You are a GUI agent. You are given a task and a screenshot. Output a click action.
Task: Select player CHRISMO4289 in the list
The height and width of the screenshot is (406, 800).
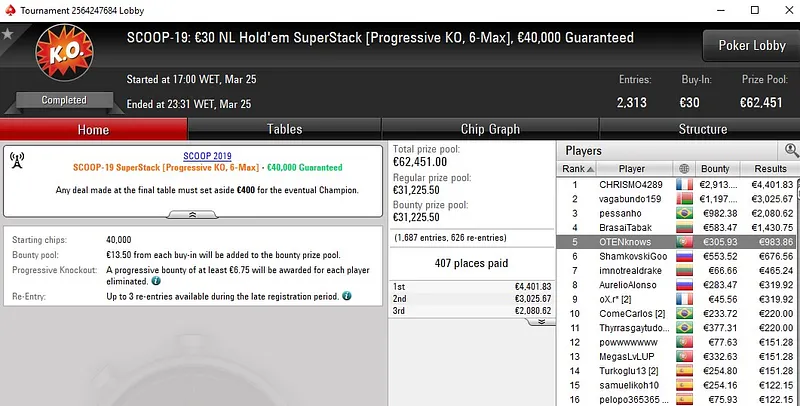coord(631,184)
